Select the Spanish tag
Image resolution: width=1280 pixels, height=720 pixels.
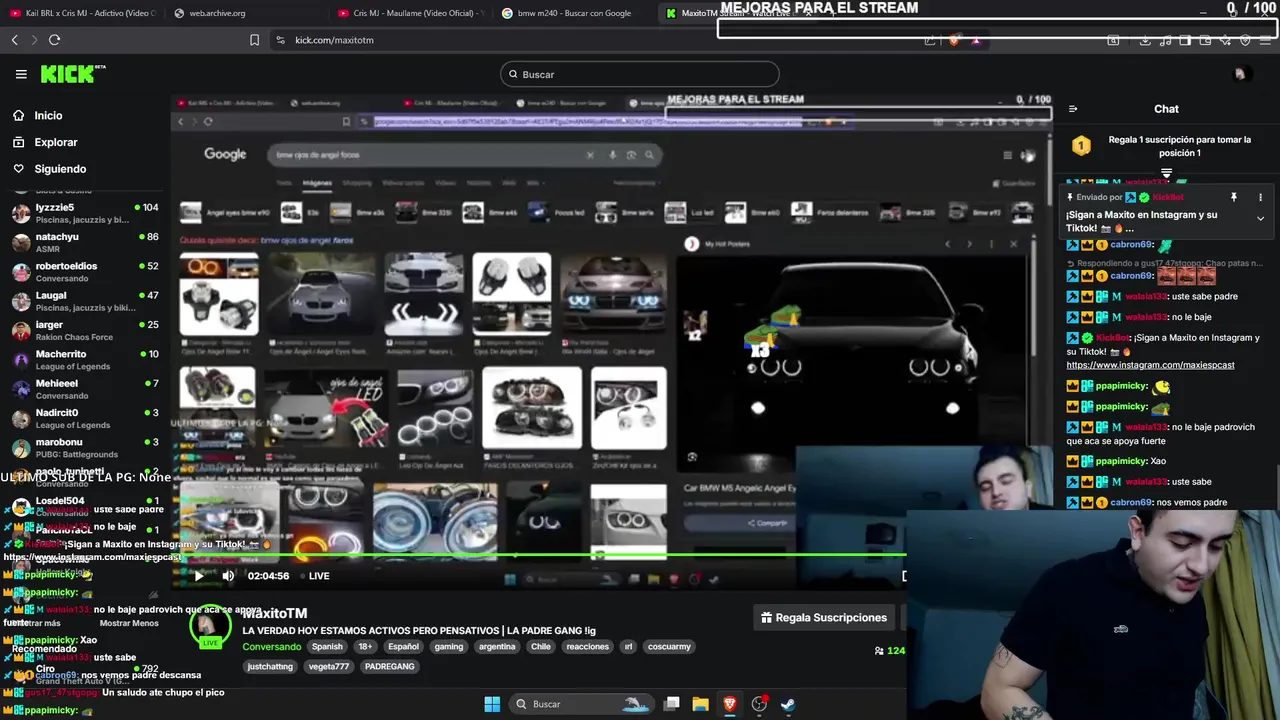(x=327, y=647)
